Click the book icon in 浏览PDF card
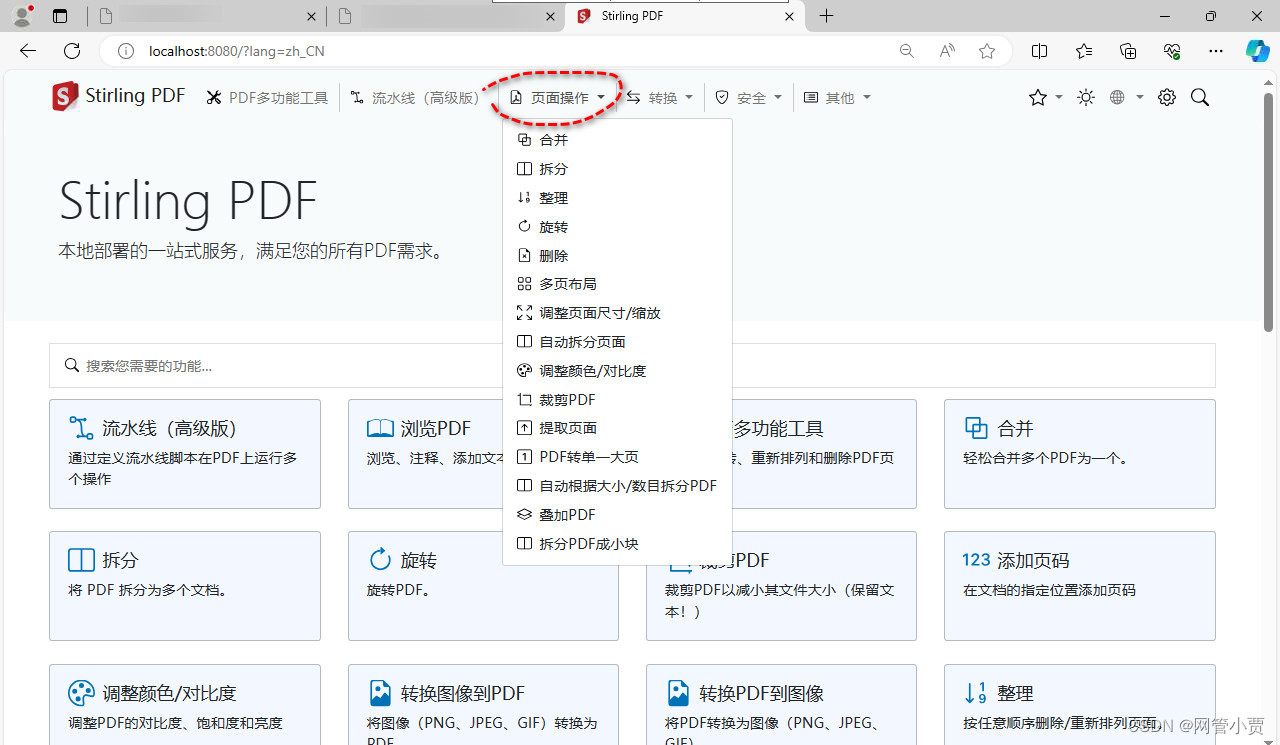The width and height of the screenshot is (1280, 745). 380,428
